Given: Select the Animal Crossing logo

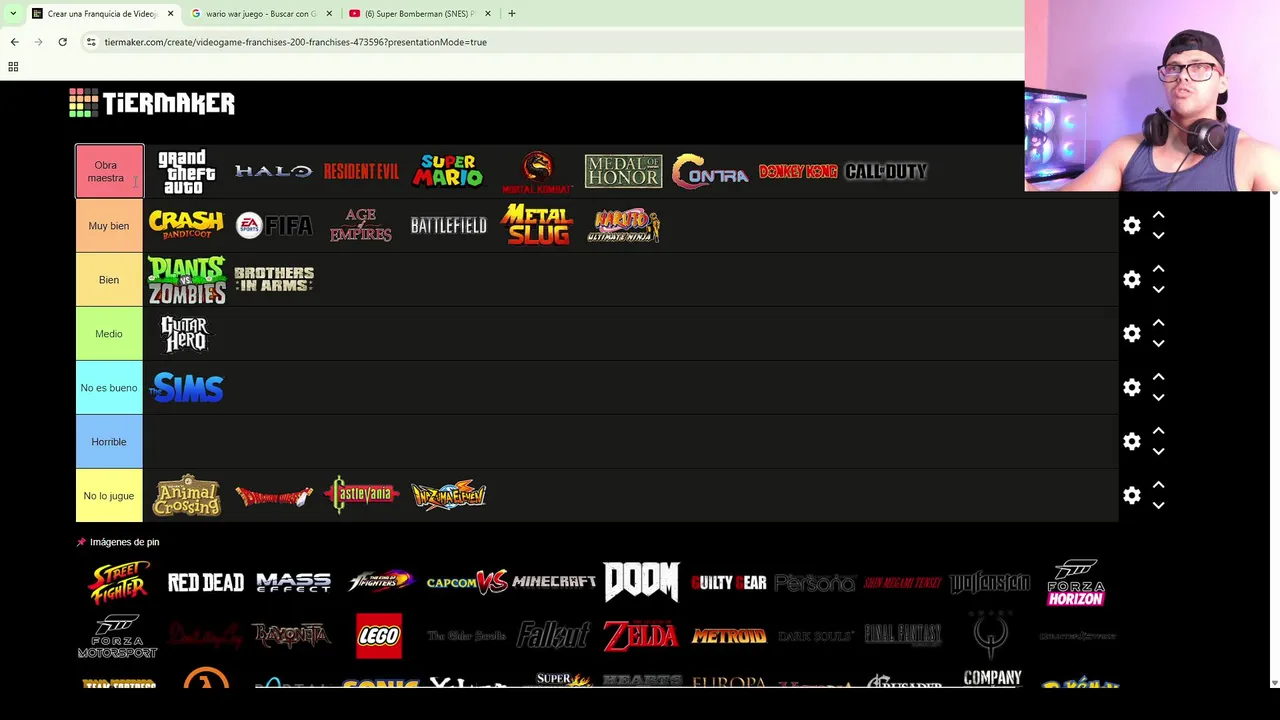Looking at the screenshot, I should (186, 496).
